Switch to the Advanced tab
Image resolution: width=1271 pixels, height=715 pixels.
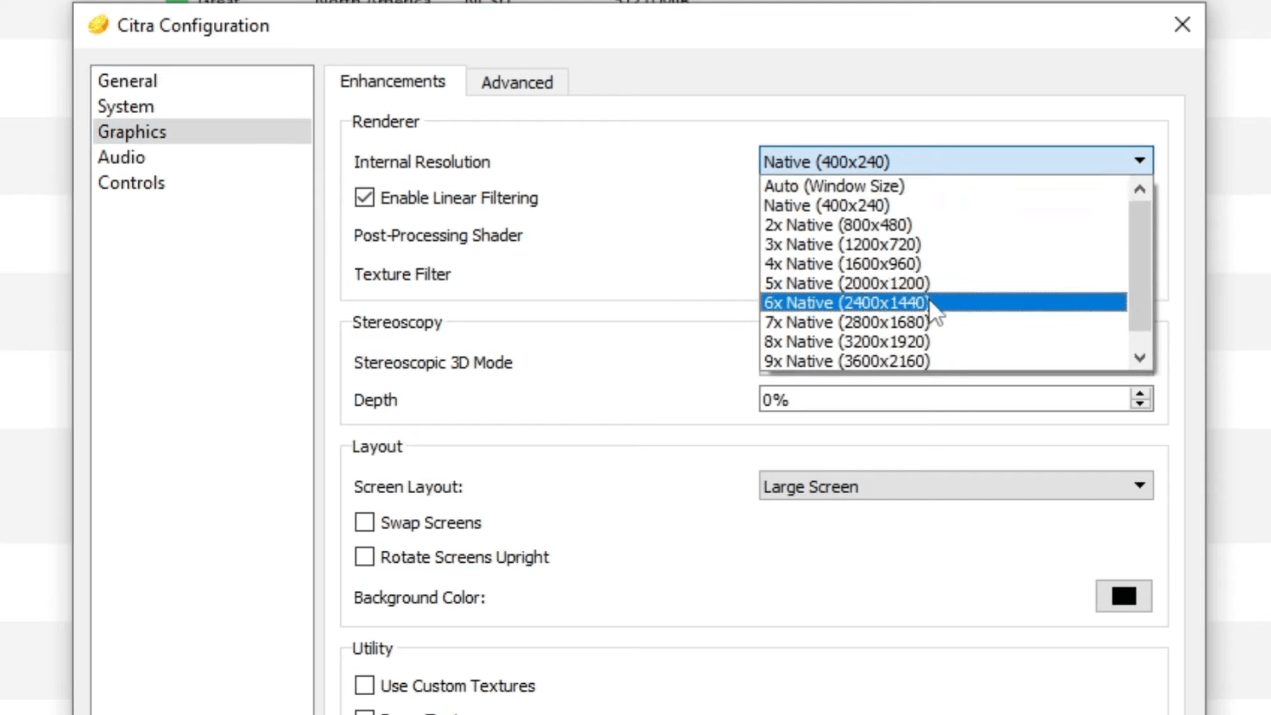[x=517, y=83]
